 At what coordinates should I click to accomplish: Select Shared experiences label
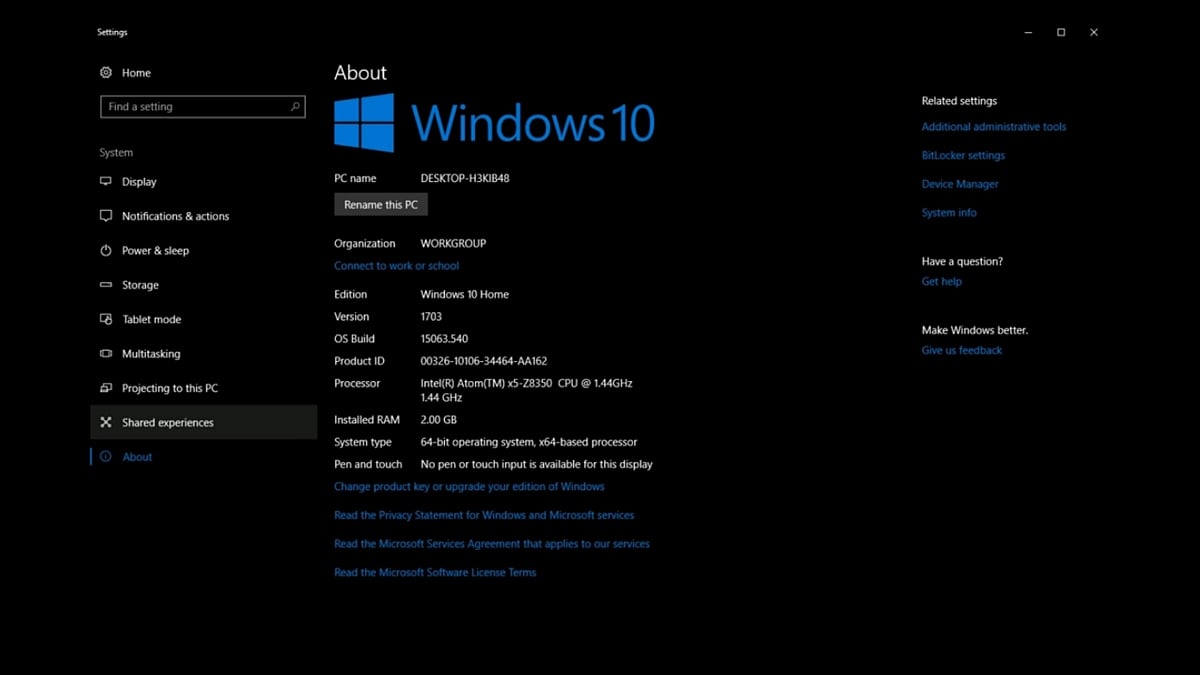click(x=168, y=422)
